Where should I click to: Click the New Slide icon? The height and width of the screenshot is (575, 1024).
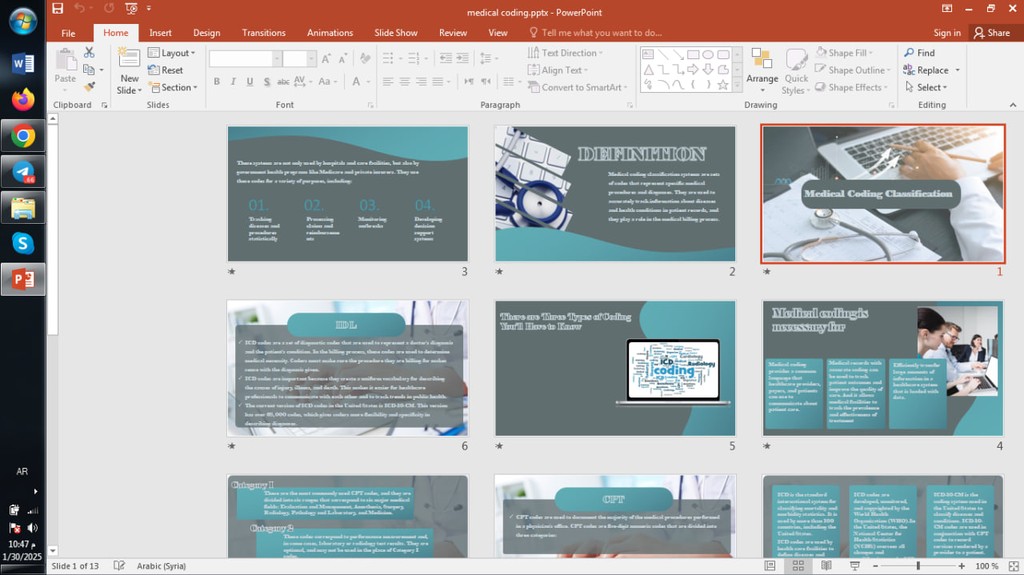pyautogui.click(x=129, y=59)
